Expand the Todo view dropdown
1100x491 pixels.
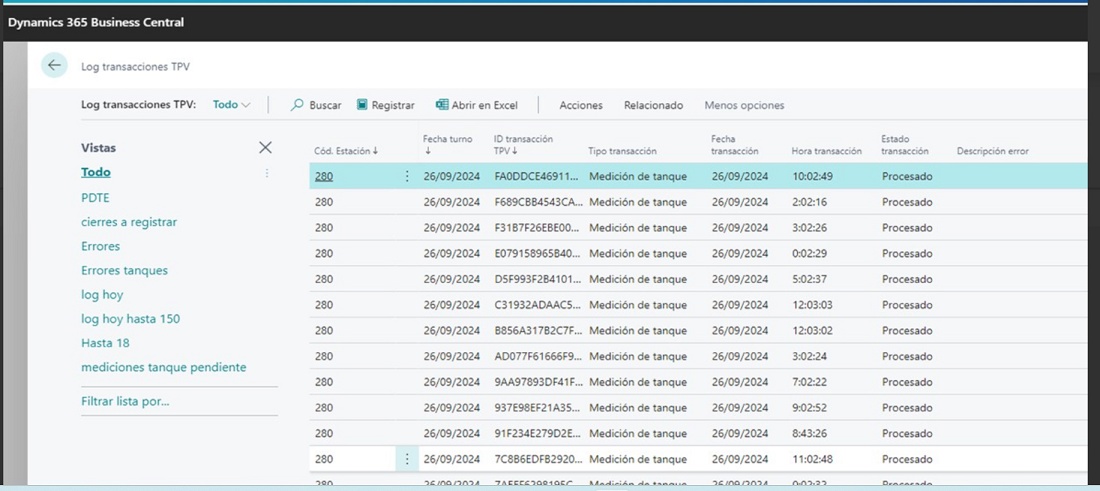point(232,105)
